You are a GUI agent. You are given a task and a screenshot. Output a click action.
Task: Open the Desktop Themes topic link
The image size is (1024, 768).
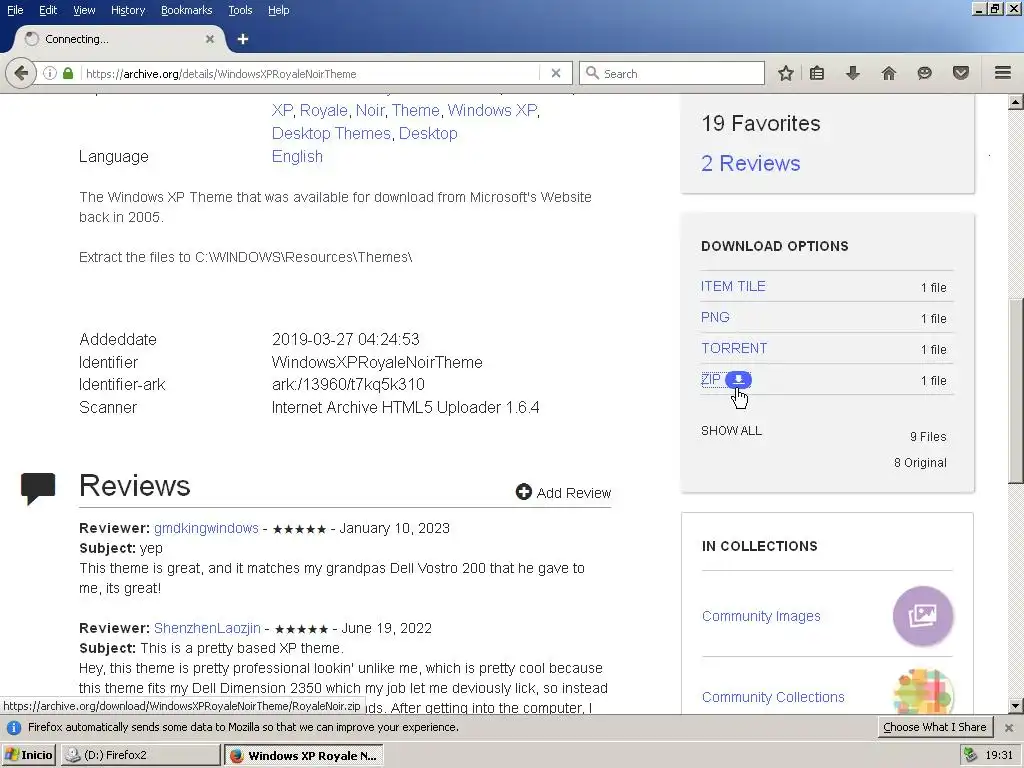(x=331, y=133)
